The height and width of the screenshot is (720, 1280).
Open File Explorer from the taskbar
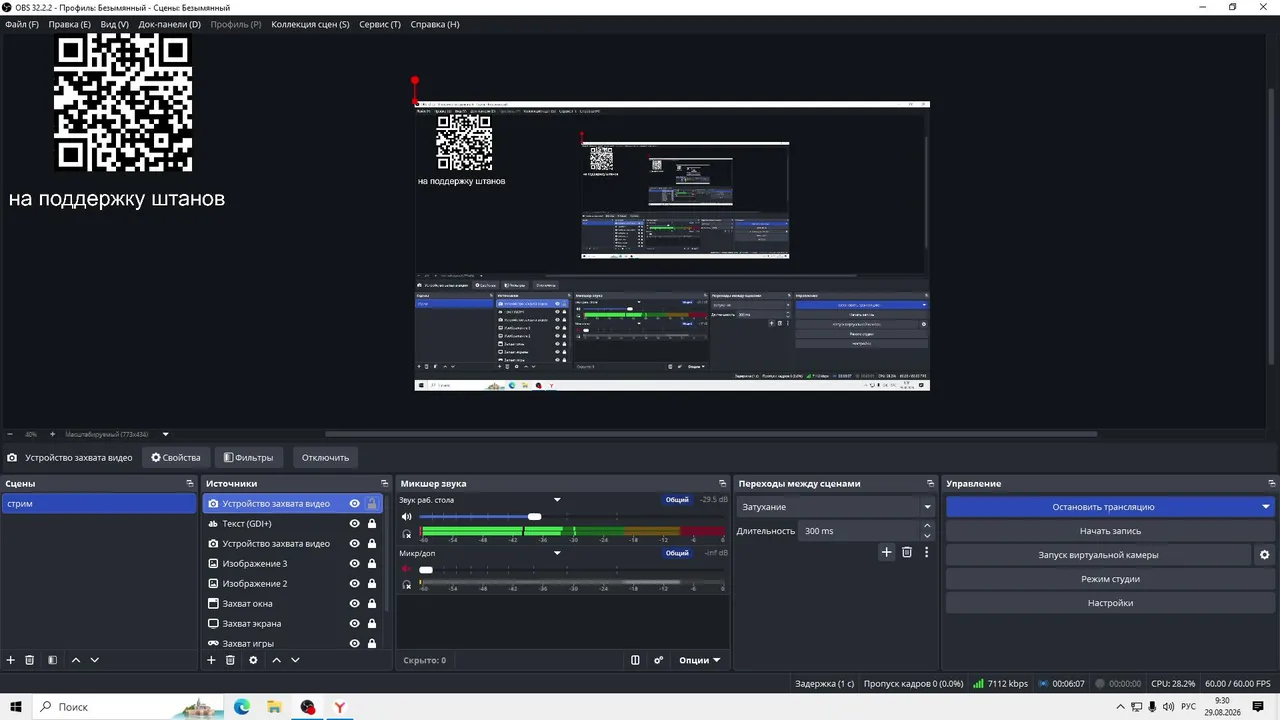[x=274, y=707]
